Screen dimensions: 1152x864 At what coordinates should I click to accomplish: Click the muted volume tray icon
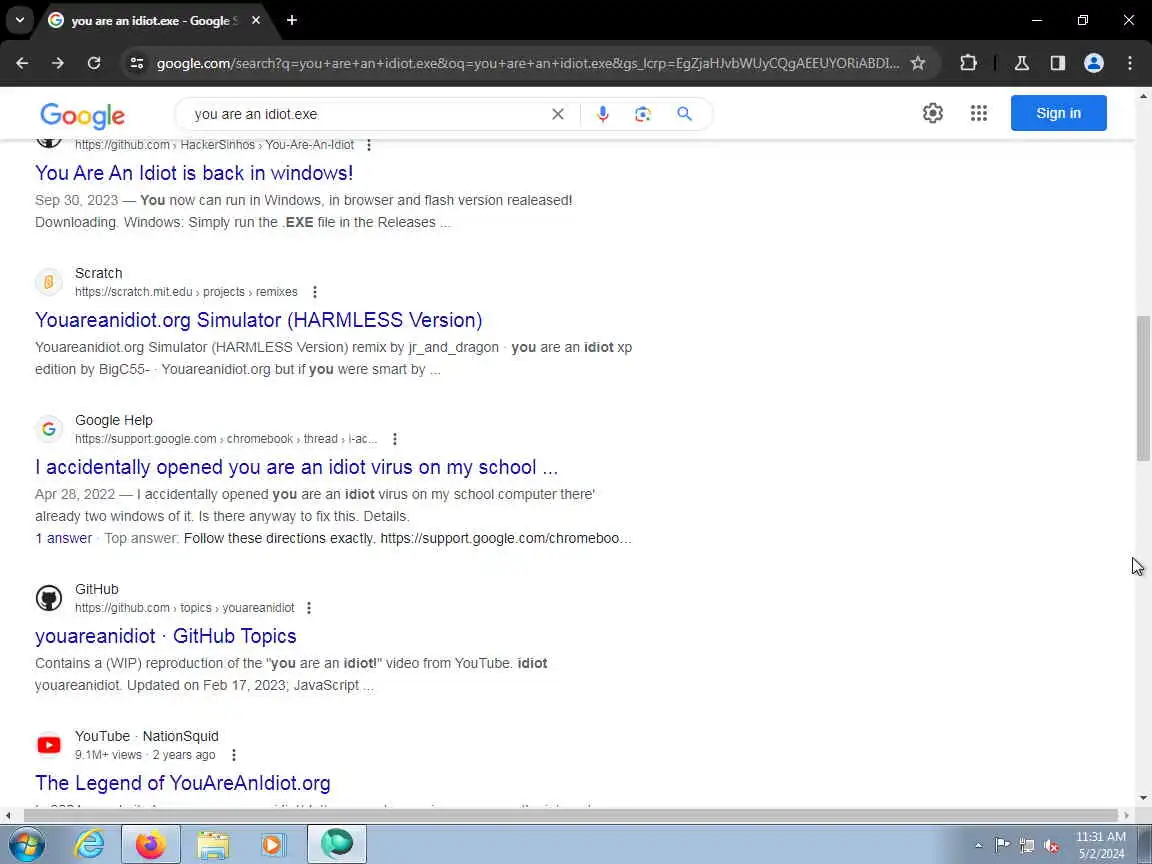(1051, 846)
